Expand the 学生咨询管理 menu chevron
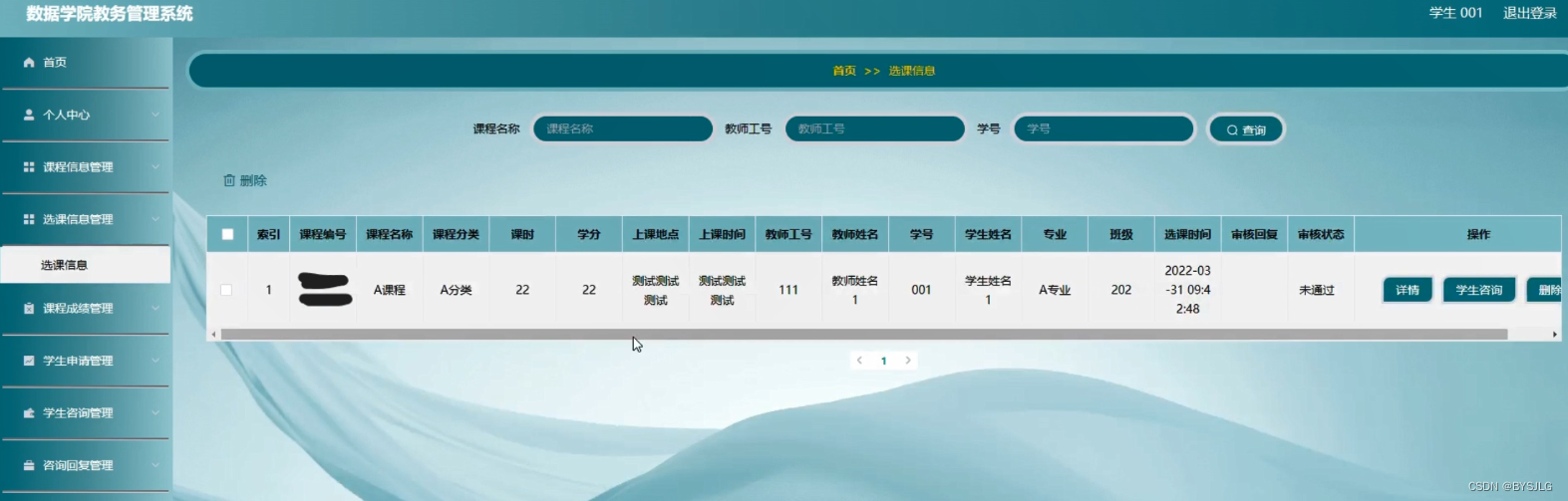 point(156,412)
